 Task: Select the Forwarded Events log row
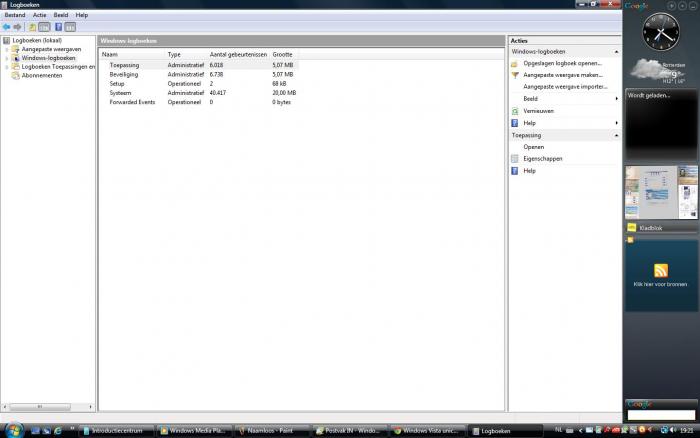[x=199, y=102]
